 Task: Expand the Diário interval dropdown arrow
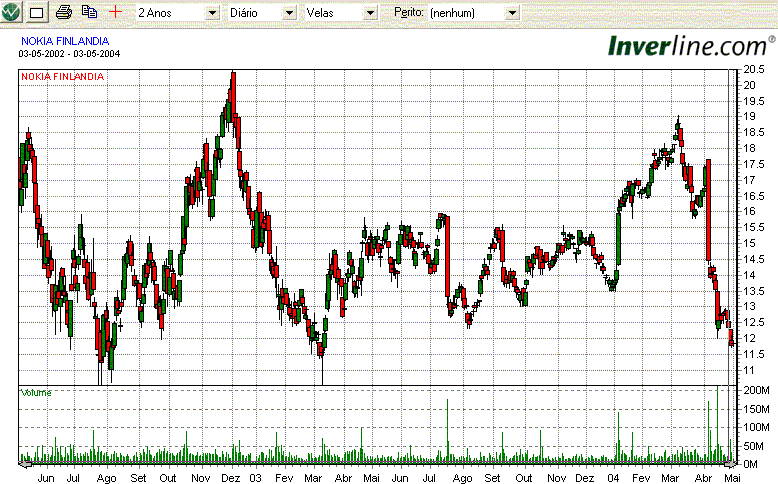[290, 13]
